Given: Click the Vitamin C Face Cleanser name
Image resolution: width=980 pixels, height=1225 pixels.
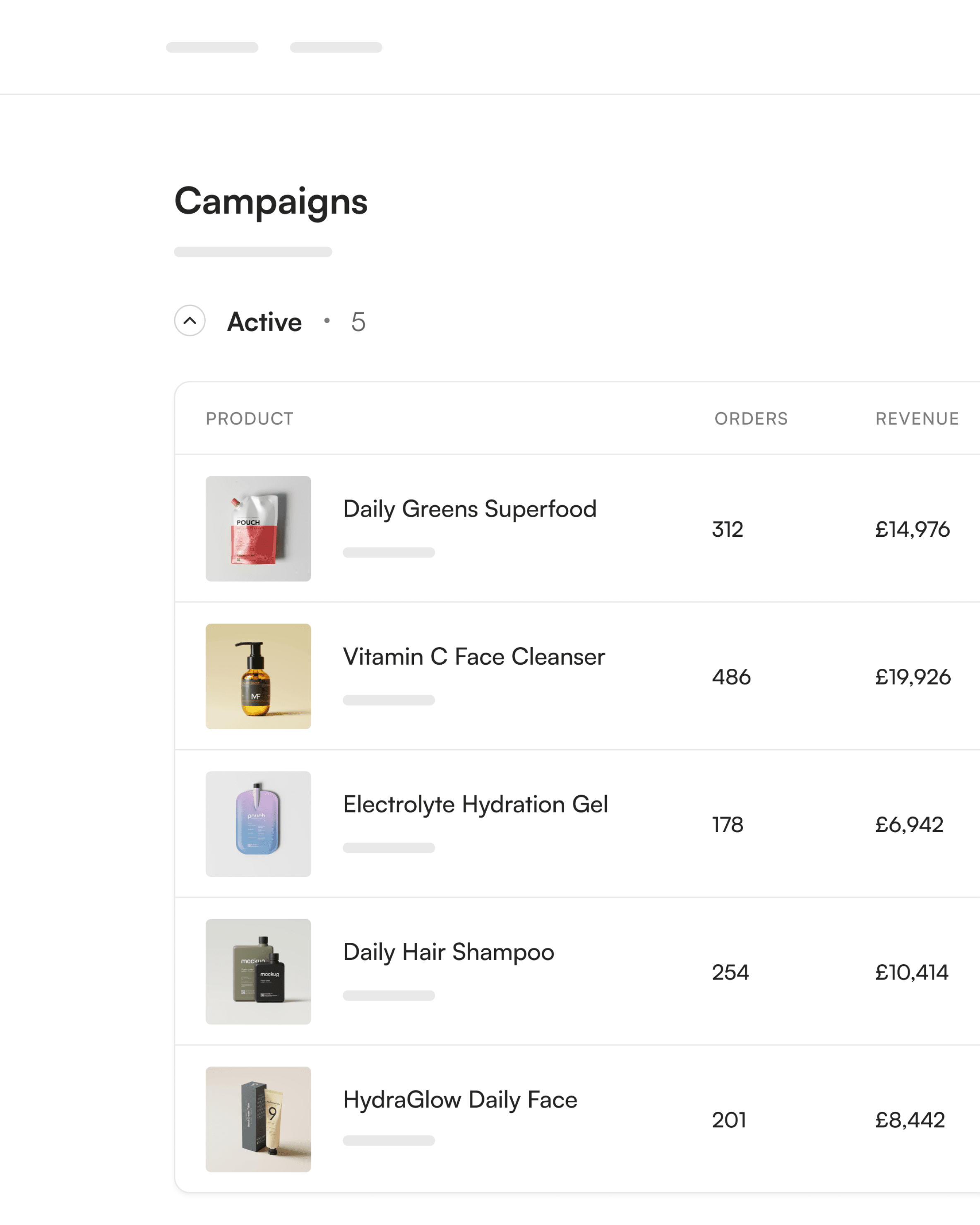Looking at the screenshot, I should 474,657.
